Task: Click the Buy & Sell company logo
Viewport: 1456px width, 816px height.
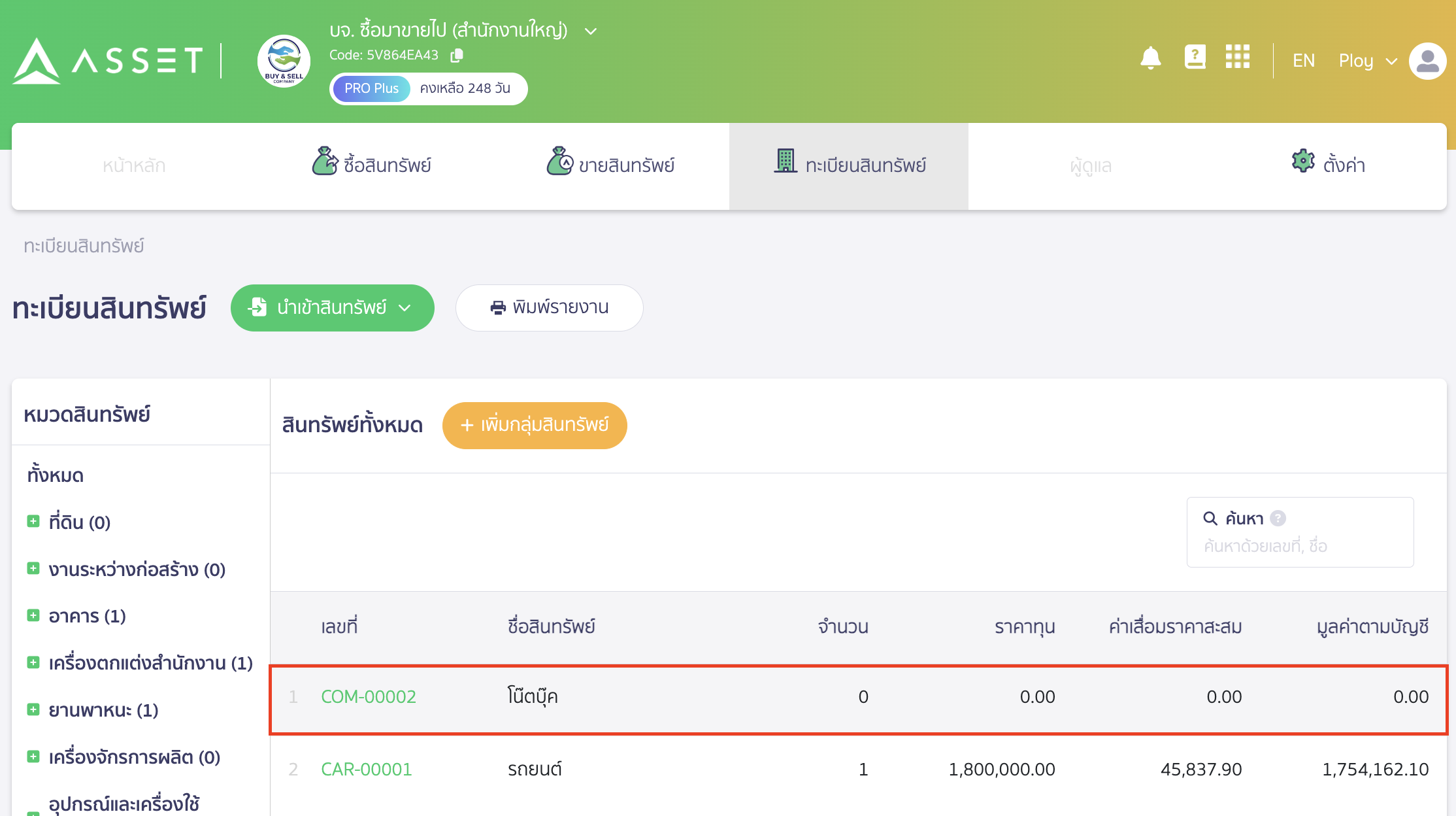Action: click(x=284, y=61)
